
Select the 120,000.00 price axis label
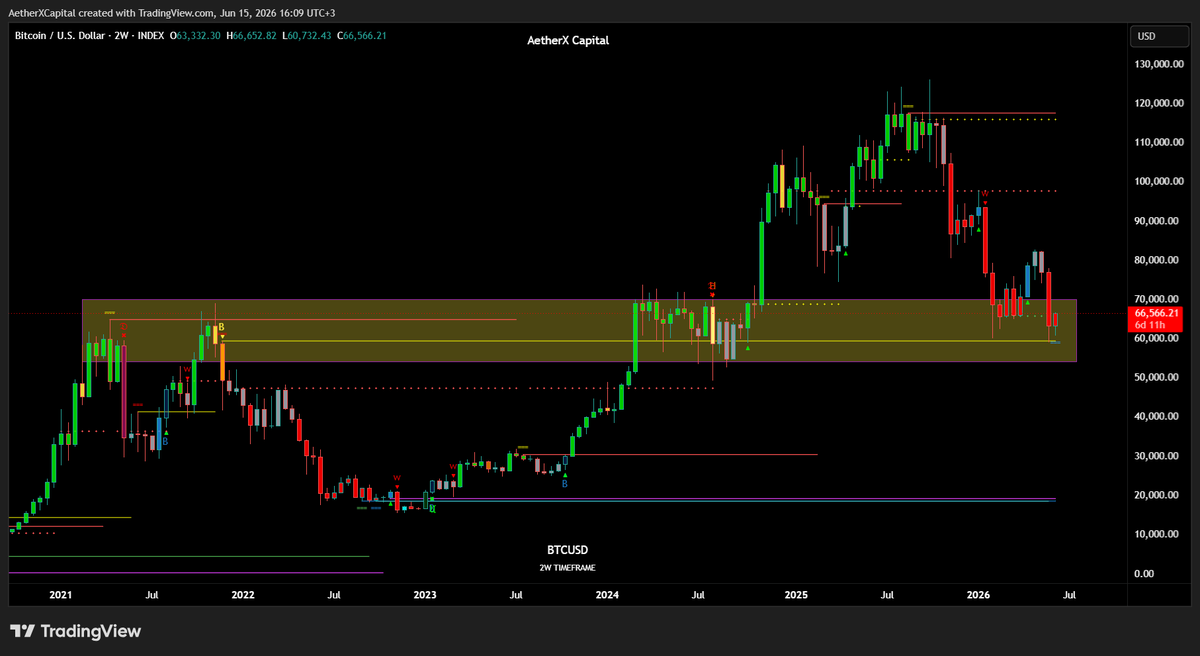[1159, 103]
